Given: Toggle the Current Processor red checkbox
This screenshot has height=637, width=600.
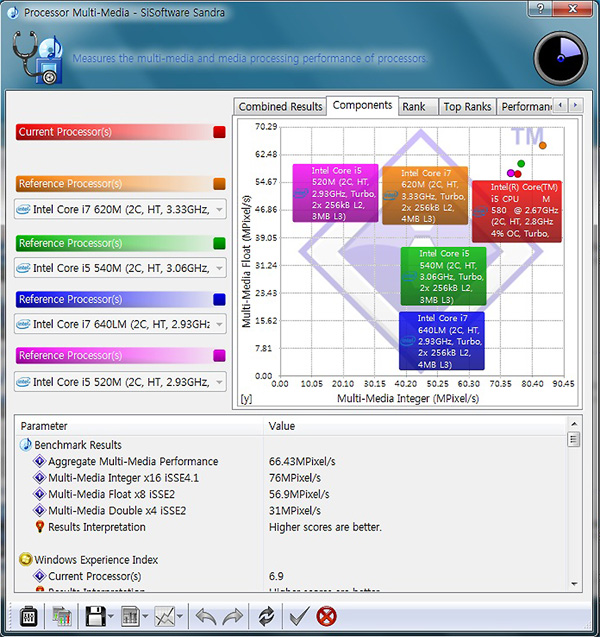Looking at the screenshot, I should point(219,132).
